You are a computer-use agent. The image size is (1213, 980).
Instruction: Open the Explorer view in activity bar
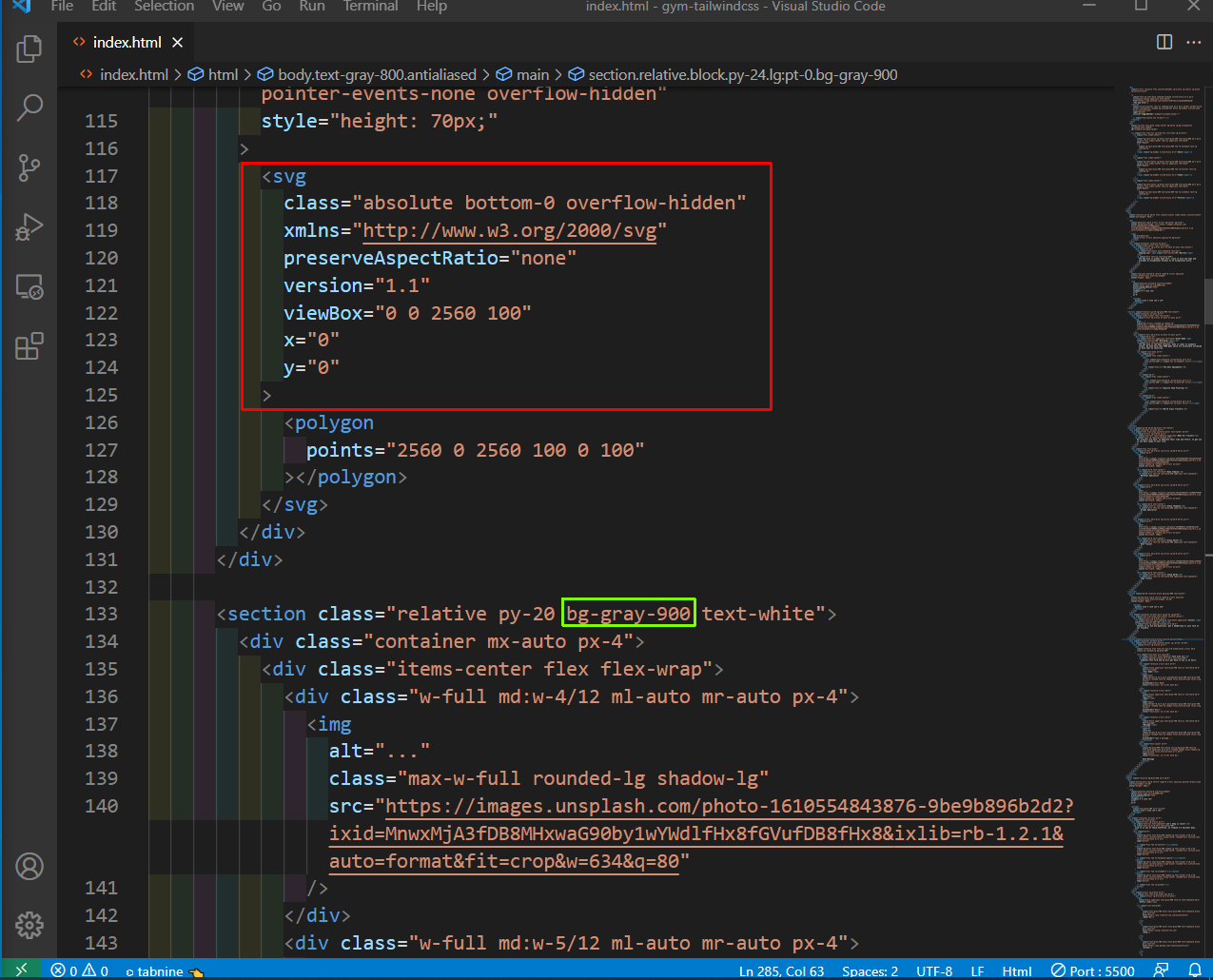point(29,49)
